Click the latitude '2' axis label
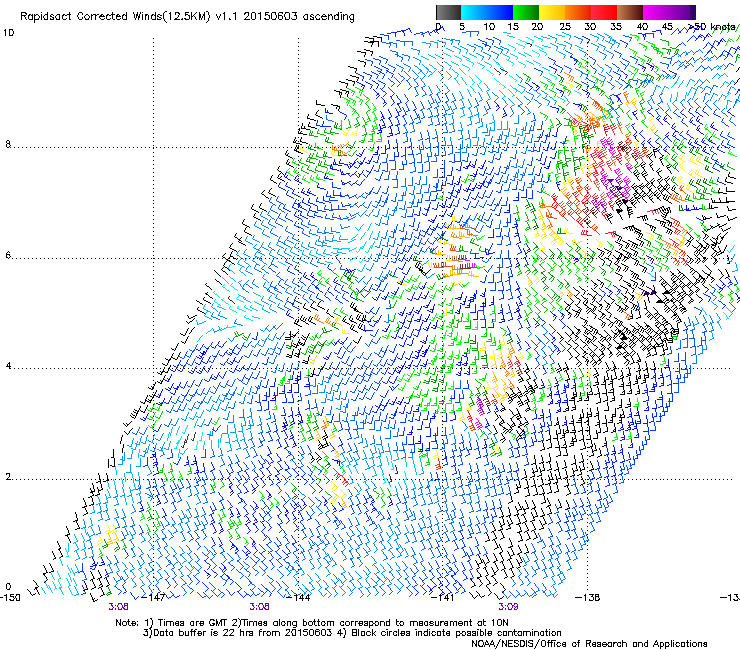740x650 pixels. pyautogui.click(x=8, y=477)
